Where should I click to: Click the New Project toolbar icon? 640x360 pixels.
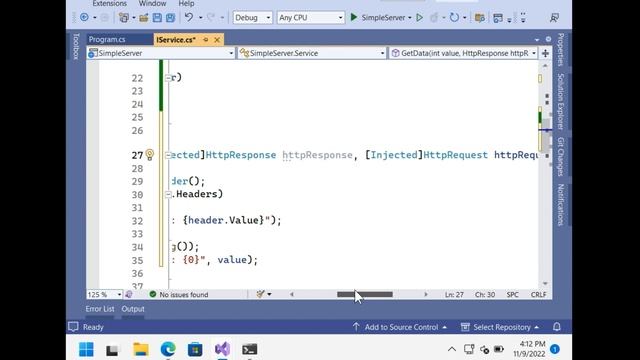[x=123, y=18]
